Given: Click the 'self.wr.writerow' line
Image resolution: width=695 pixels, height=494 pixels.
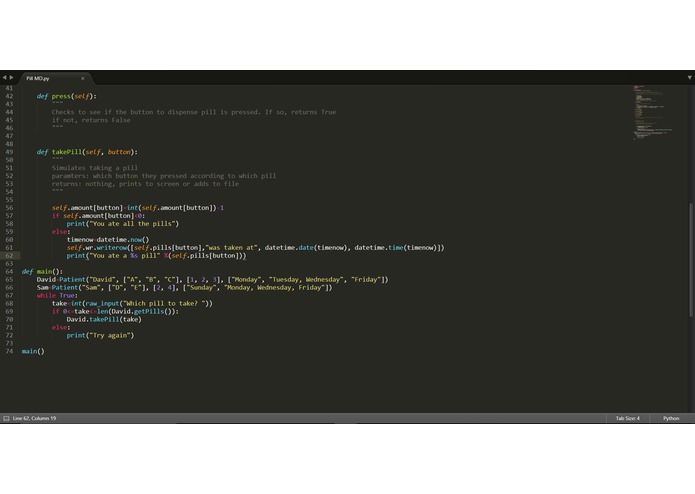Looking at the screenshot, I should tap(255, 248).
